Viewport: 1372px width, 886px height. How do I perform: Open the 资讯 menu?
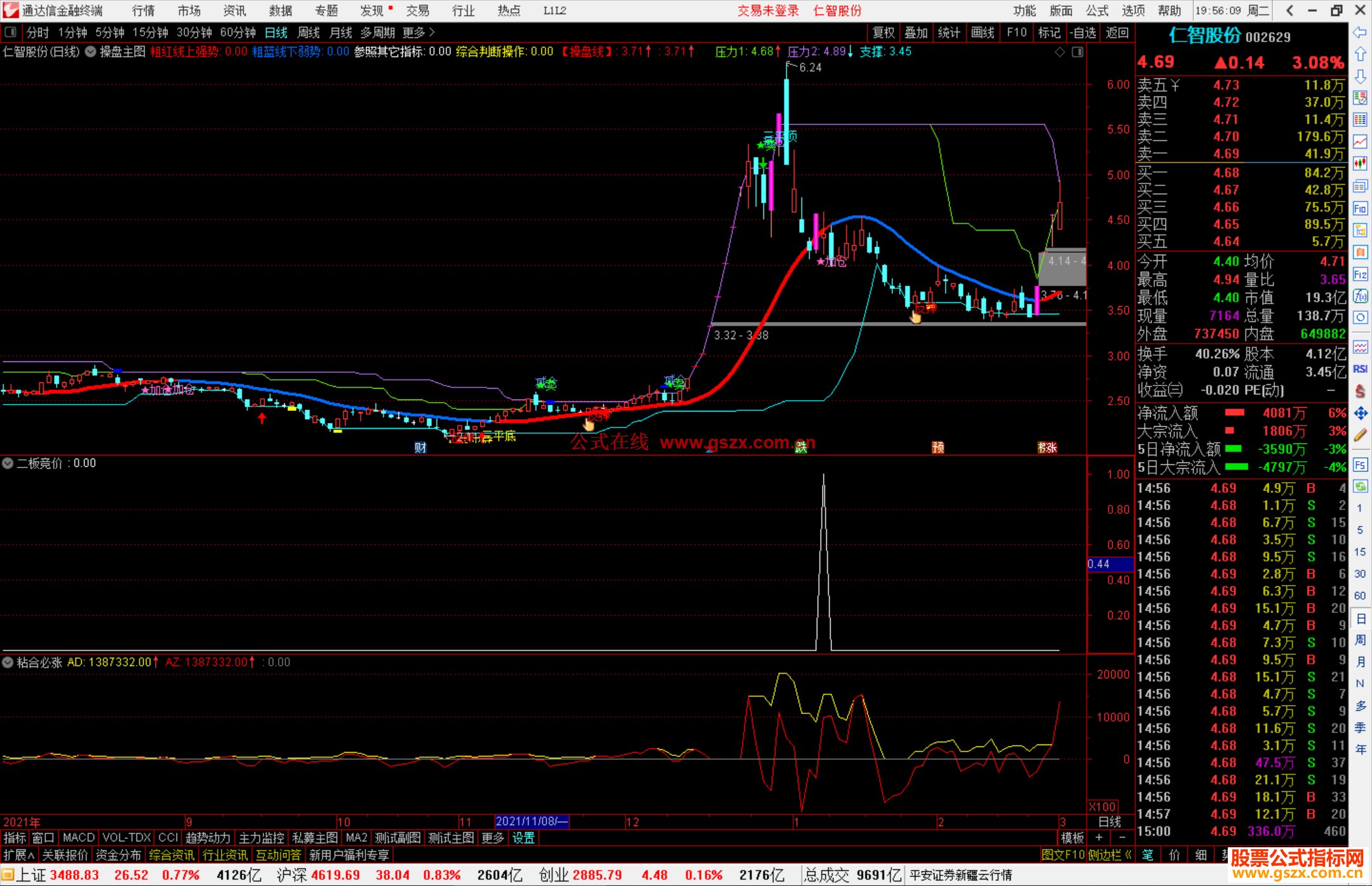[234, 11]
